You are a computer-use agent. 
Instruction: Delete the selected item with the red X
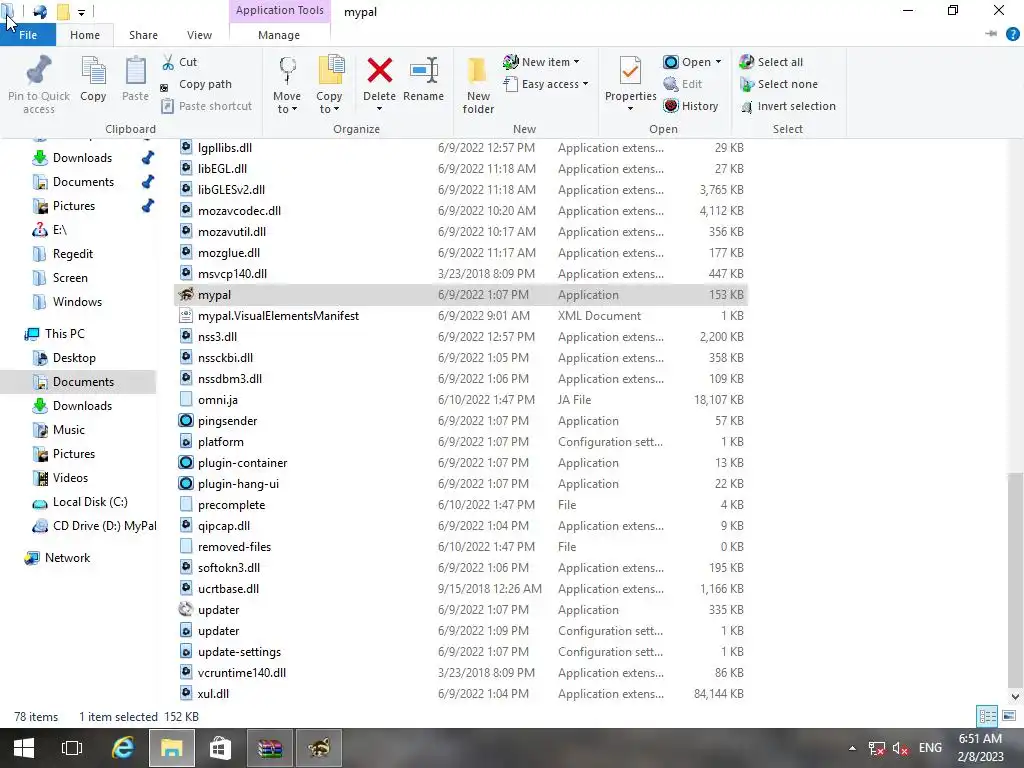point(379,71)
